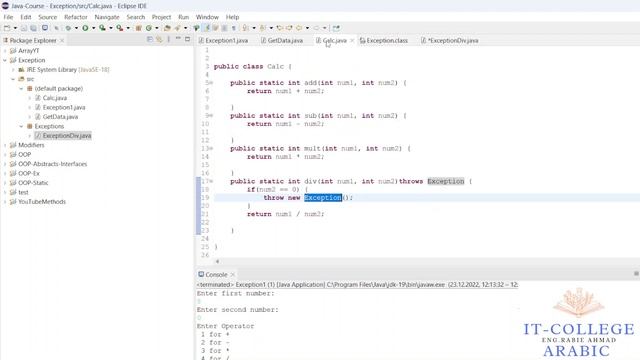Close the Console view tab

233,274
